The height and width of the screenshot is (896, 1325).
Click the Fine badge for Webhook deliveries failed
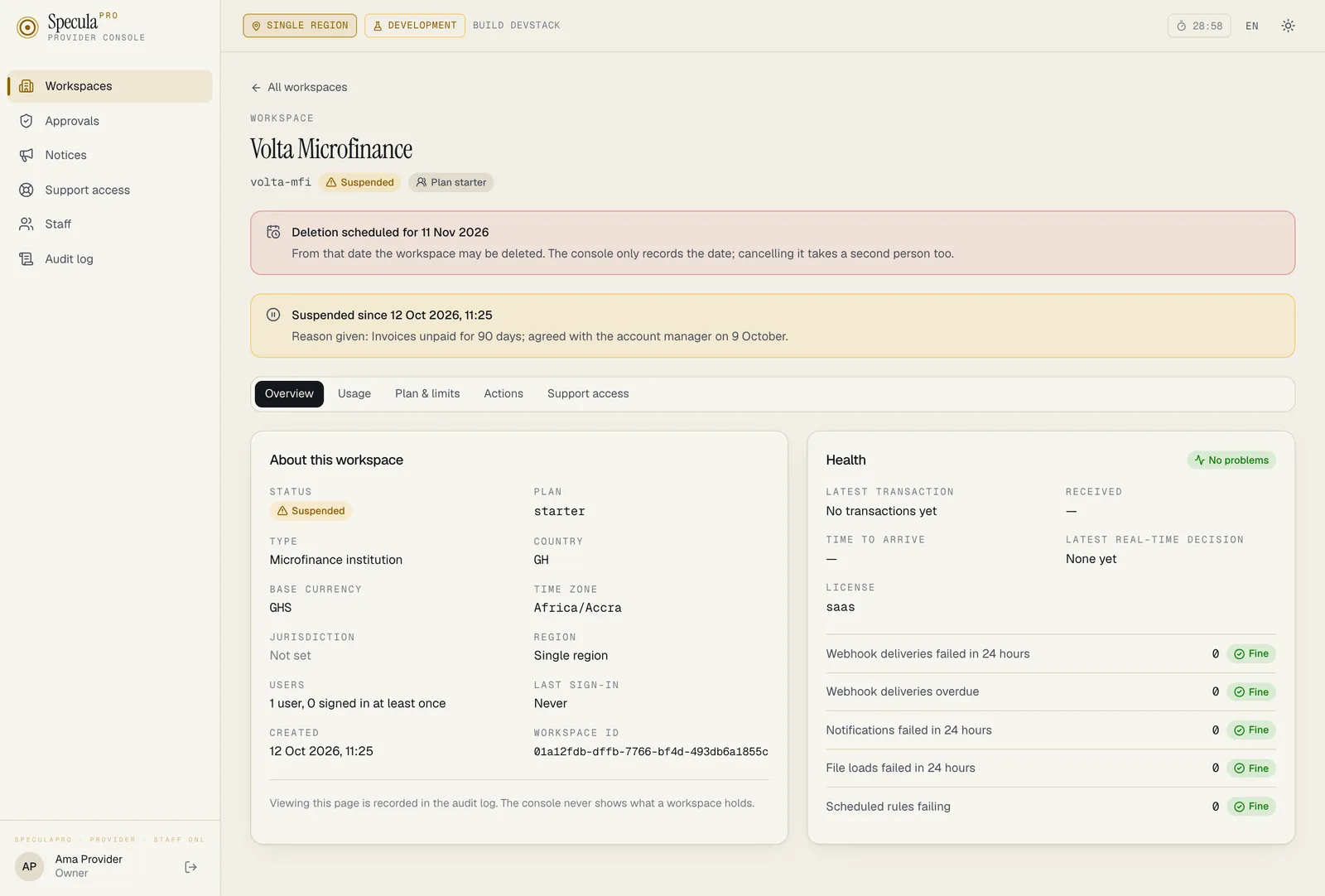(x=1251, y=654)
